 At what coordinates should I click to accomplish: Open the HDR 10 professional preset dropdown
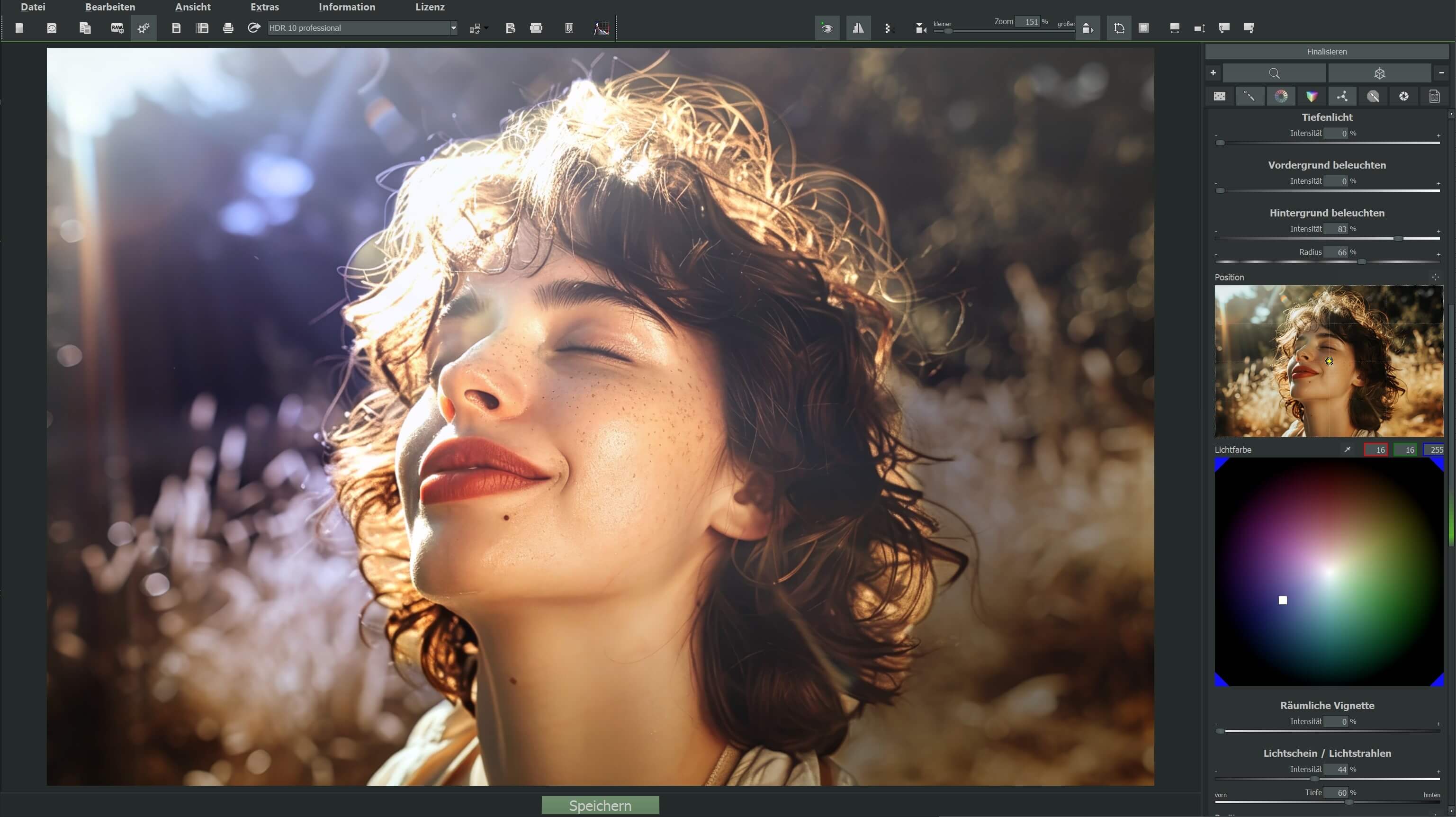pos(453,27)
